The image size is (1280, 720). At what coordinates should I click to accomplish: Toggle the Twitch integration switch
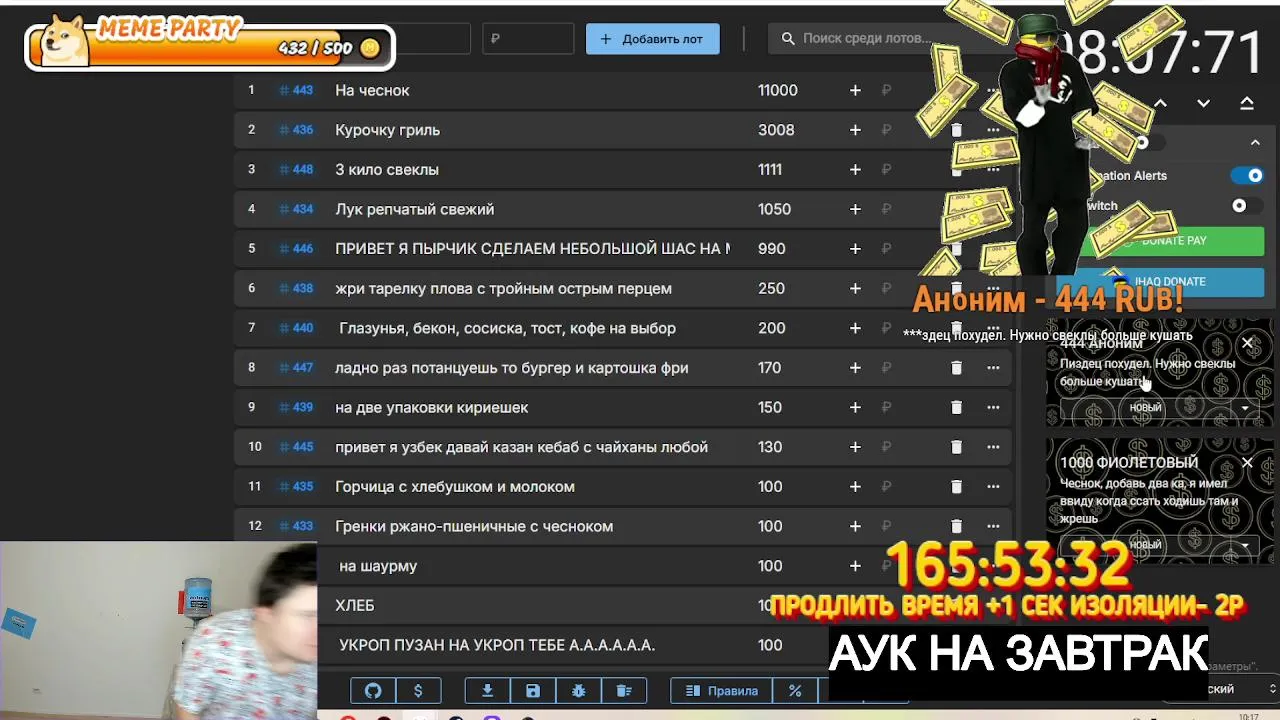(x=1246, y=206)
